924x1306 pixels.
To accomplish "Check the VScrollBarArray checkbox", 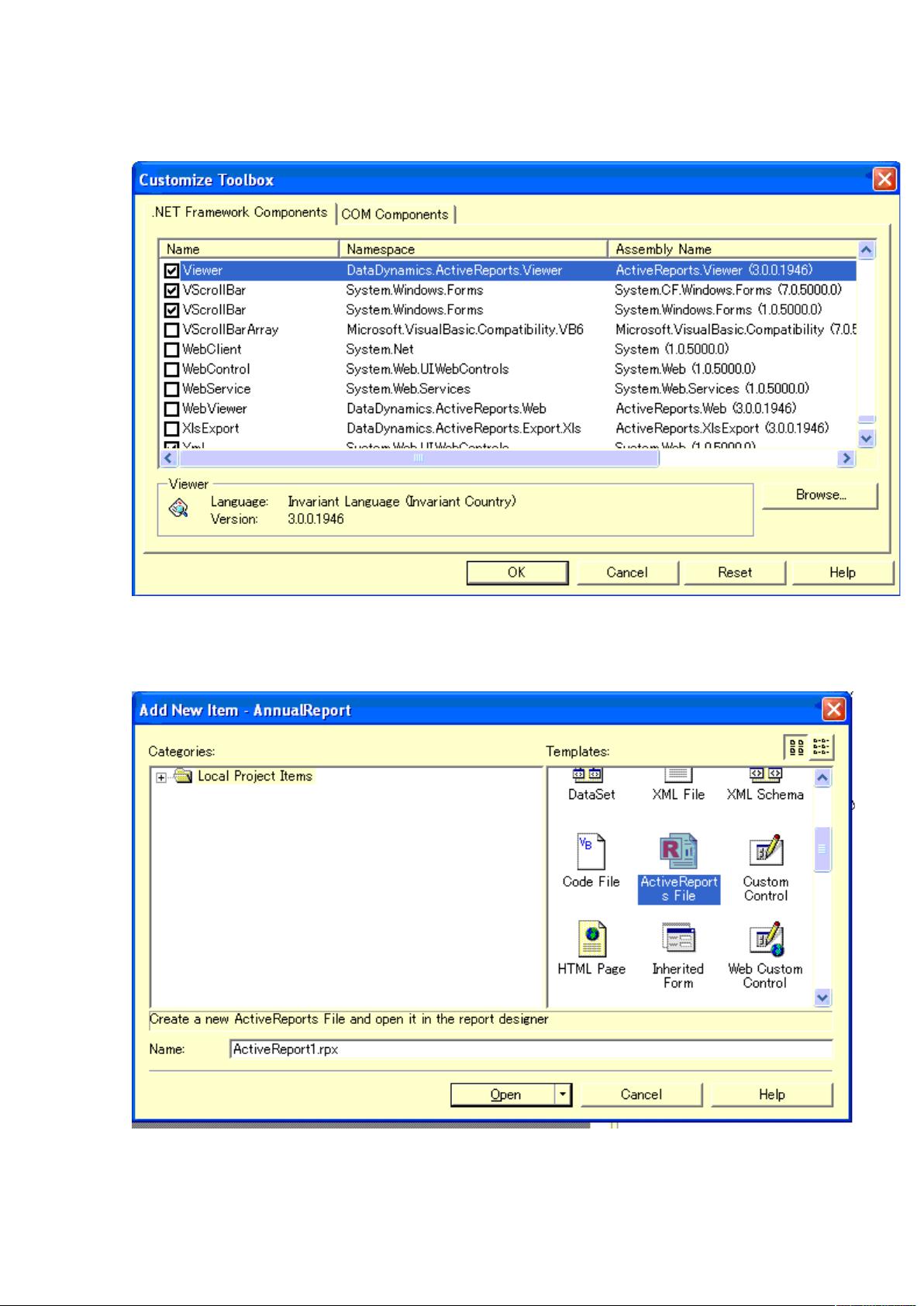I will click(x=172, y=330).
